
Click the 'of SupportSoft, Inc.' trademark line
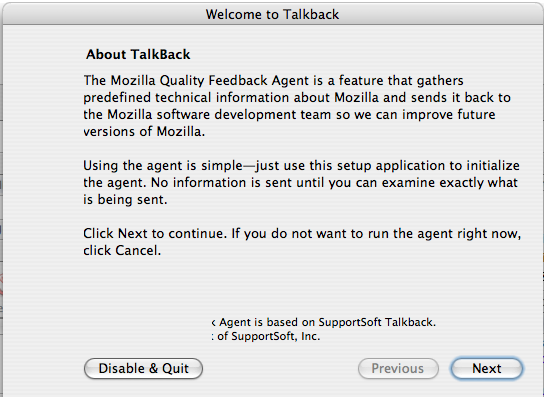(269, 336)
